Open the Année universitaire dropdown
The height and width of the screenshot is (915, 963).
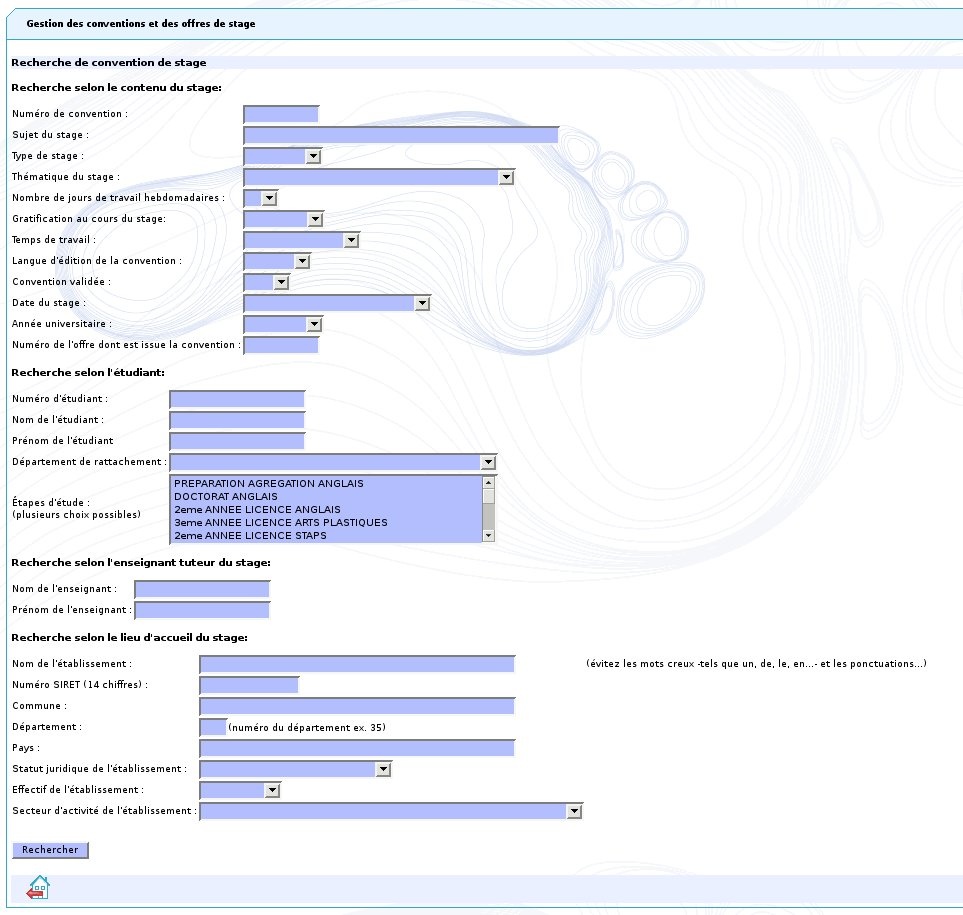(x=283, y=324)
